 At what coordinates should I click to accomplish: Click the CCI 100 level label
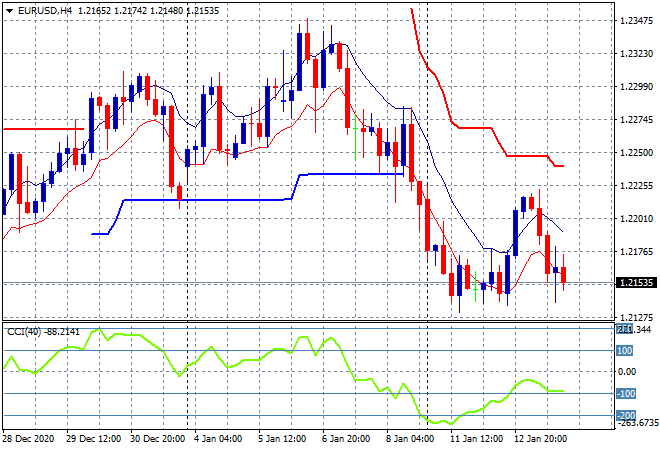pos(625,351)
